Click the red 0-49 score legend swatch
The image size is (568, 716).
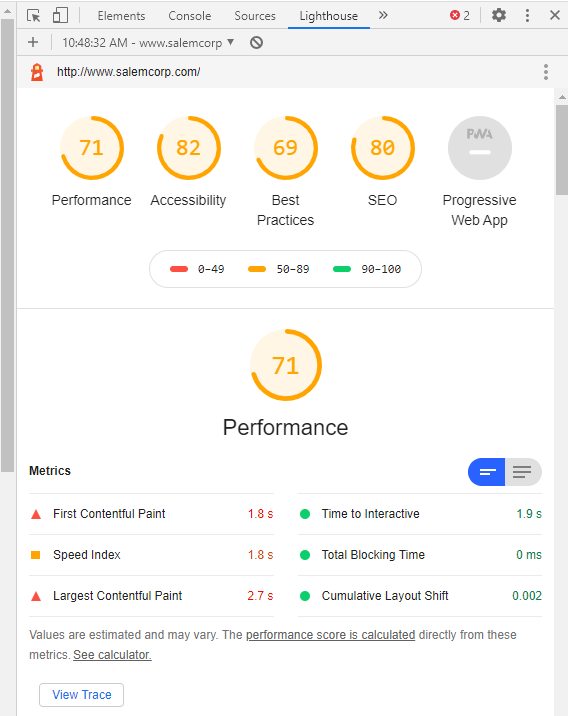click(179, 269)
